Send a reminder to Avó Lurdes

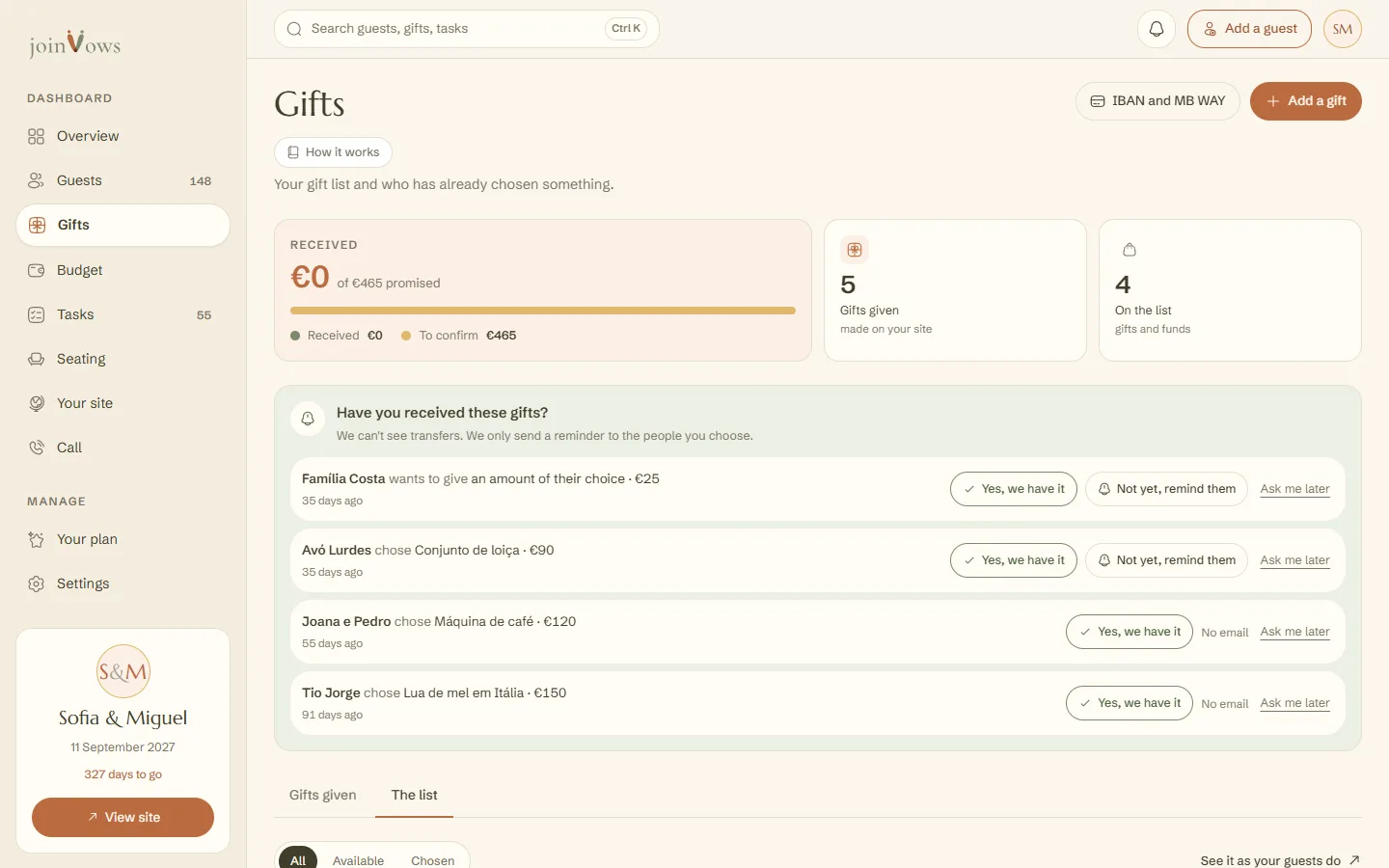pyautogui.click(x=1166, y=560)
